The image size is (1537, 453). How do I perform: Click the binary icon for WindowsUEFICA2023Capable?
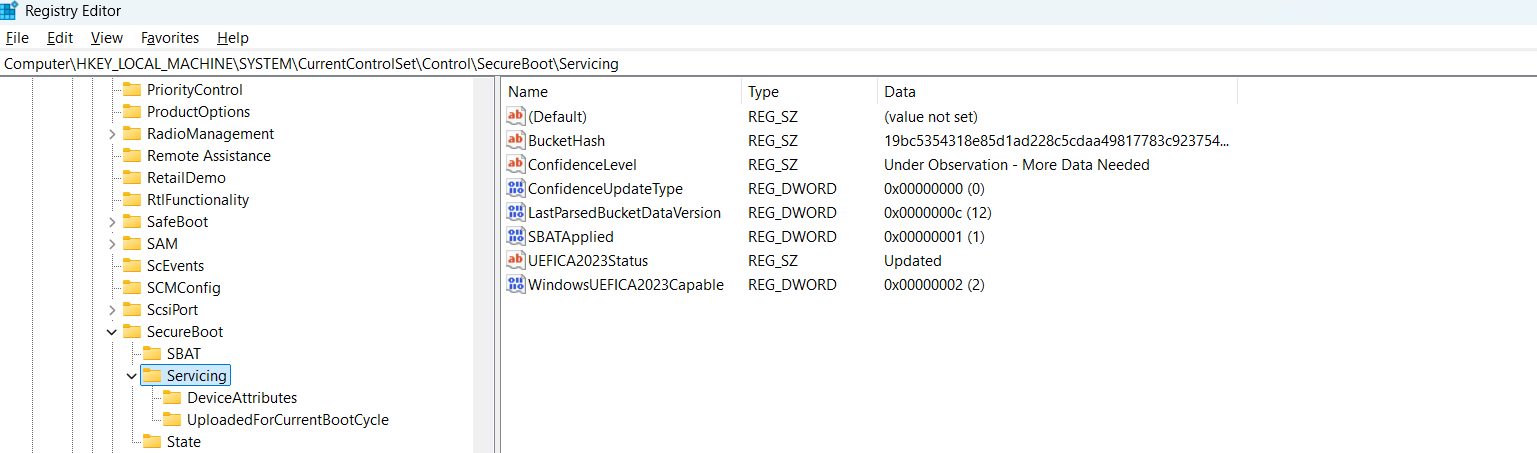[516, 285]
